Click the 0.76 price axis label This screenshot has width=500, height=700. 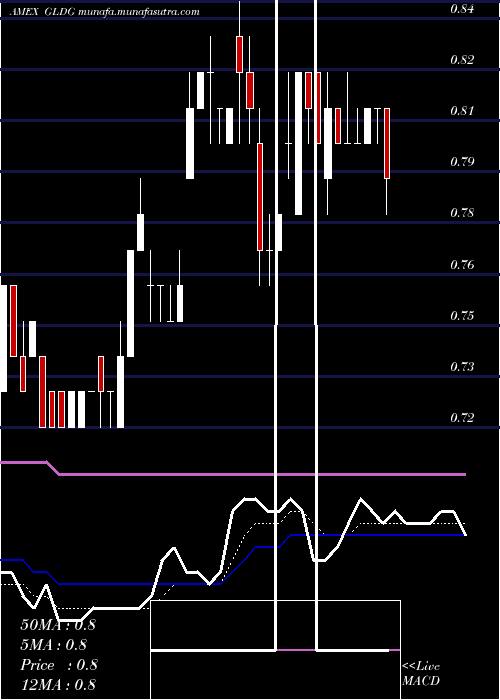[x=462, y=265]
